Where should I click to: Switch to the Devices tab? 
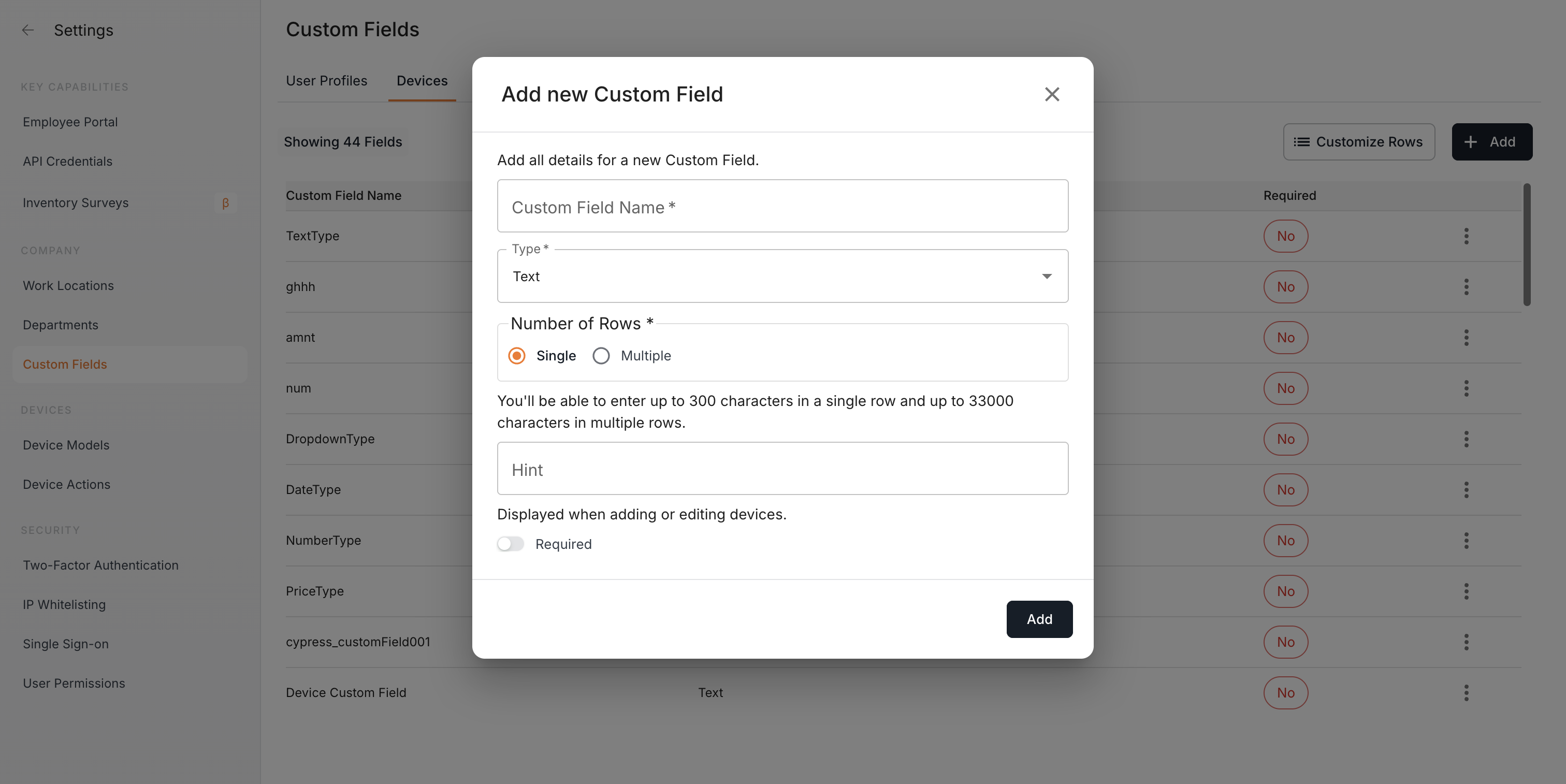pos(422,81)
